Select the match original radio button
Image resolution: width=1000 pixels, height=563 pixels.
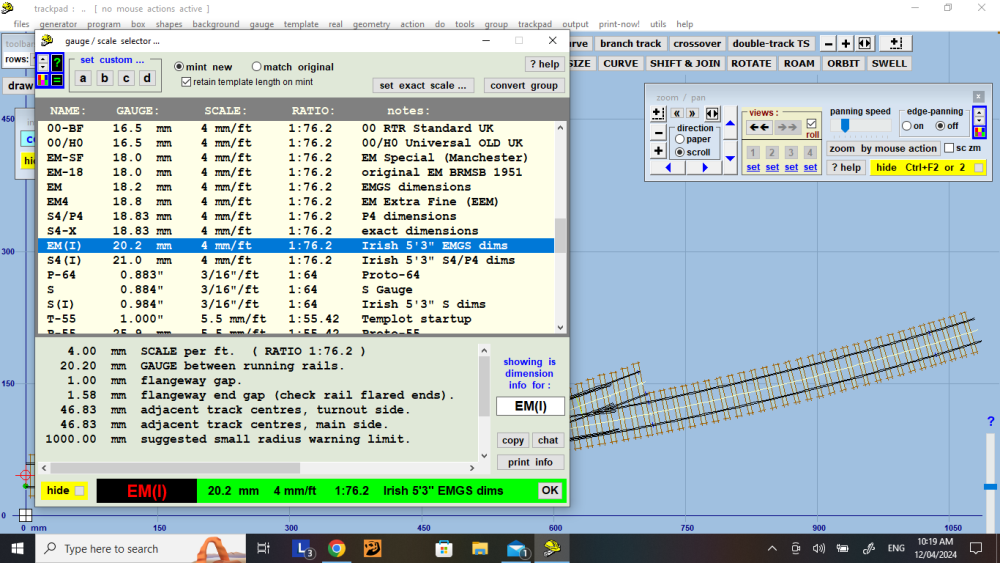coord(257,67)
